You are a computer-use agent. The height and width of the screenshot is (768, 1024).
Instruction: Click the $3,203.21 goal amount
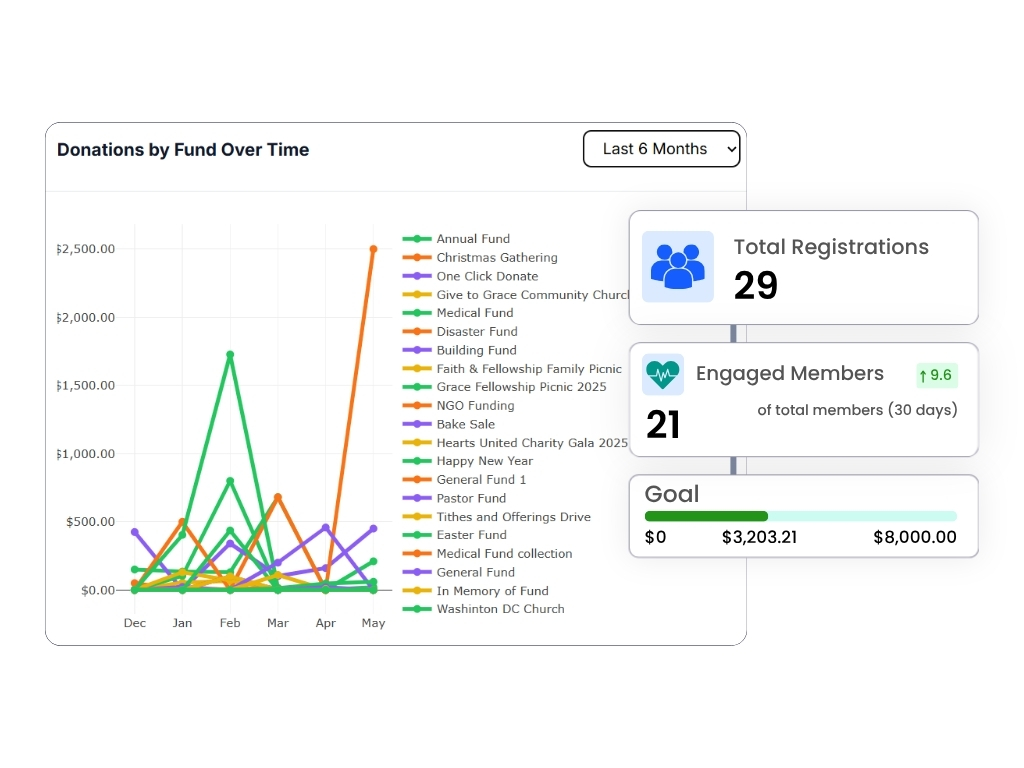[x=759, y=537]
